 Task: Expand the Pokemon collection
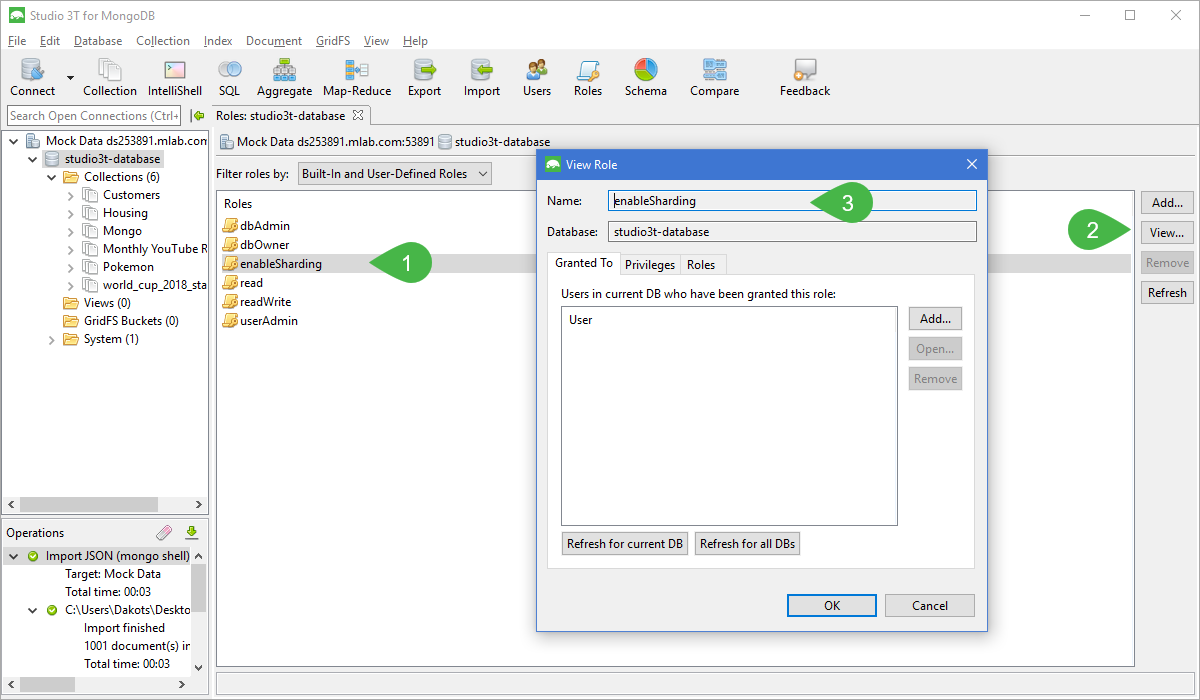(73, 266)
